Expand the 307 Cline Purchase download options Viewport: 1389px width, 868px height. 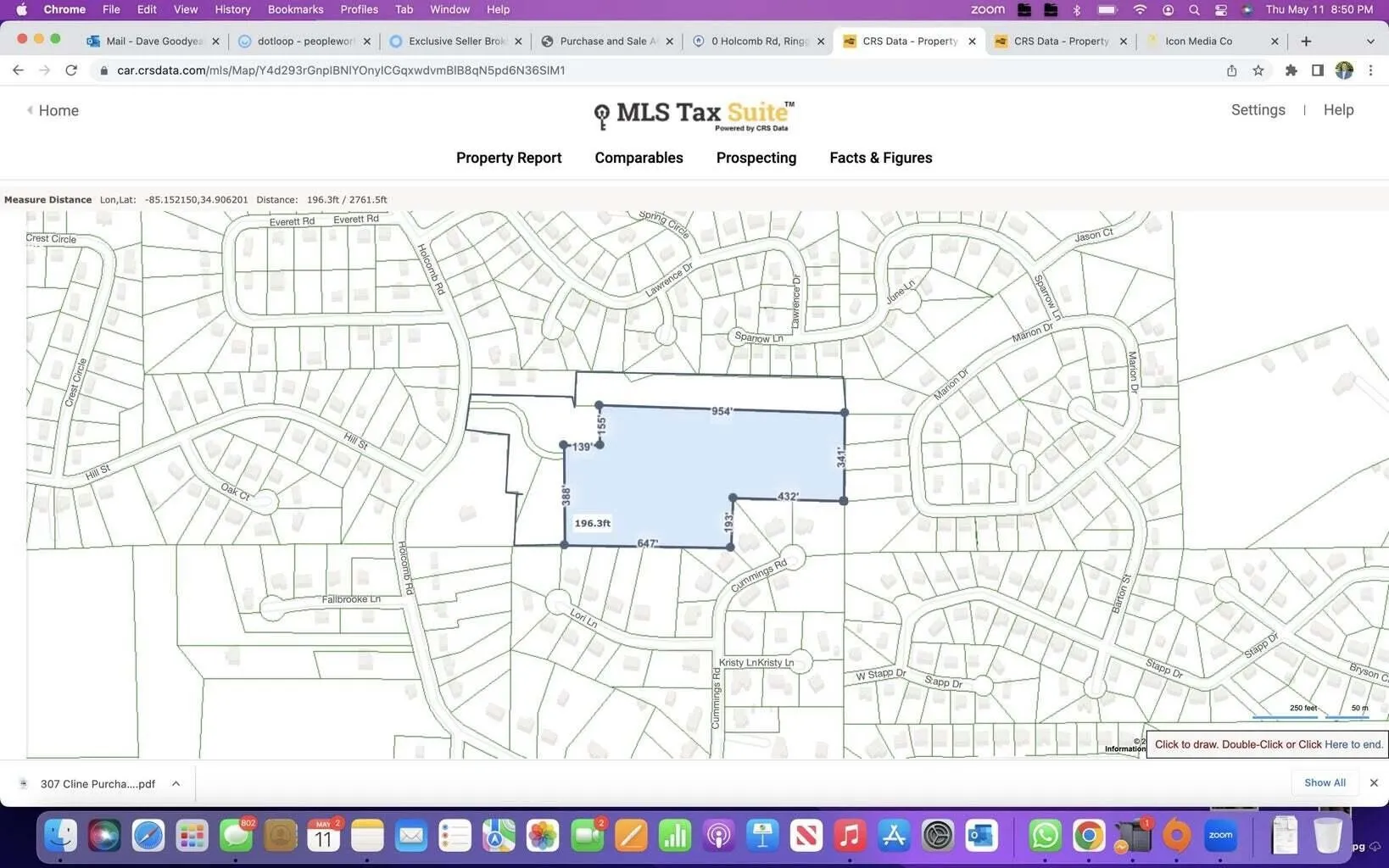[176, 784]
